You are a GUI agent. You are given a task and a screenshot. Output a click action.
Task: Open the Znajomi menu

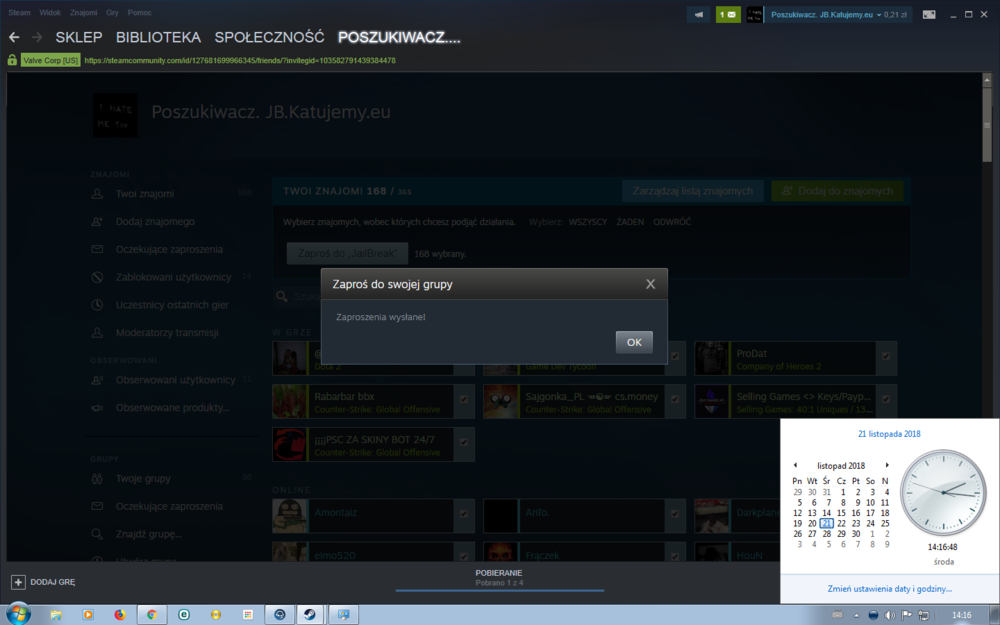point(84,13)
